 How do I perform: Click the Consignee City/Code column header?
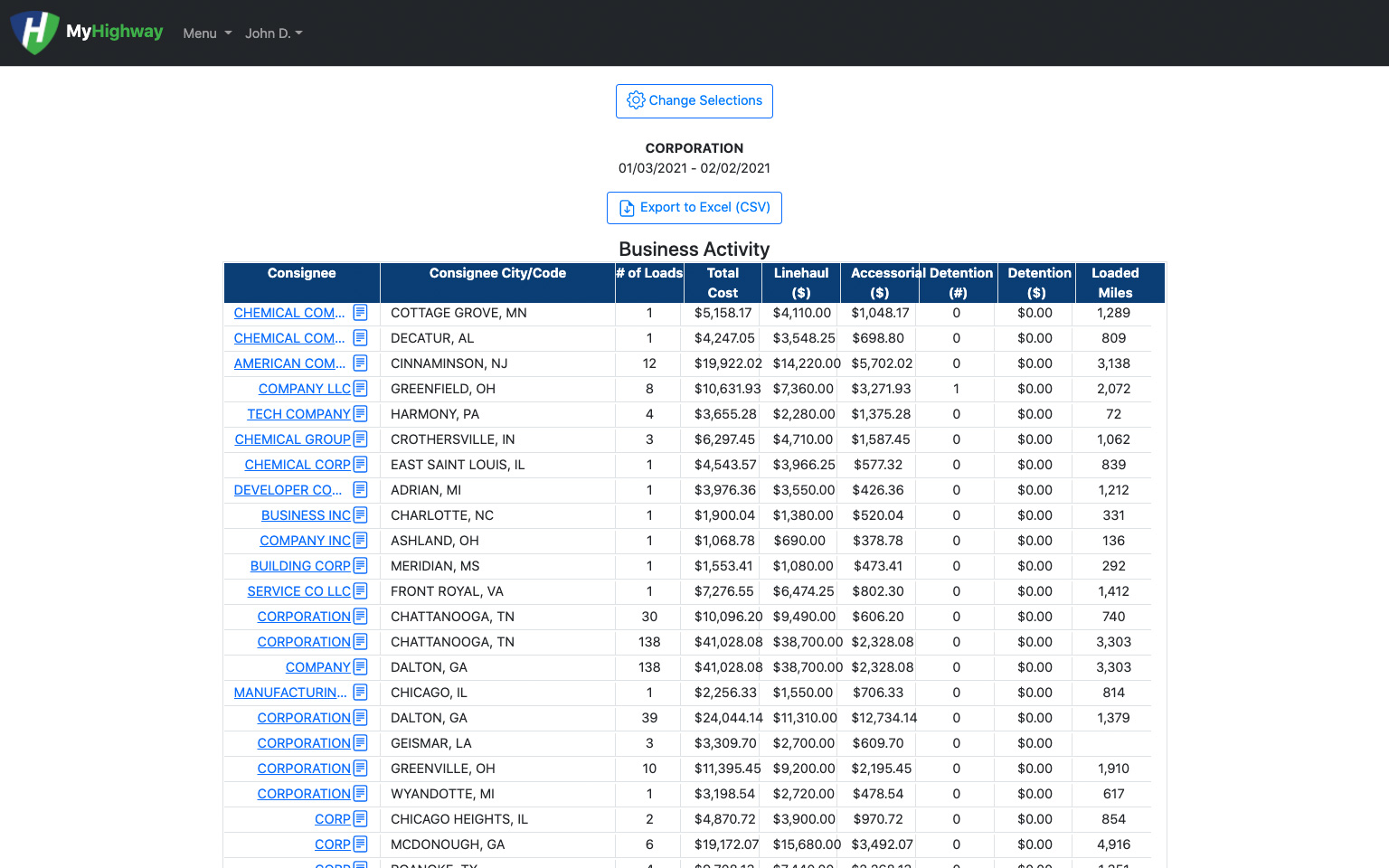[x=497, y=273]
